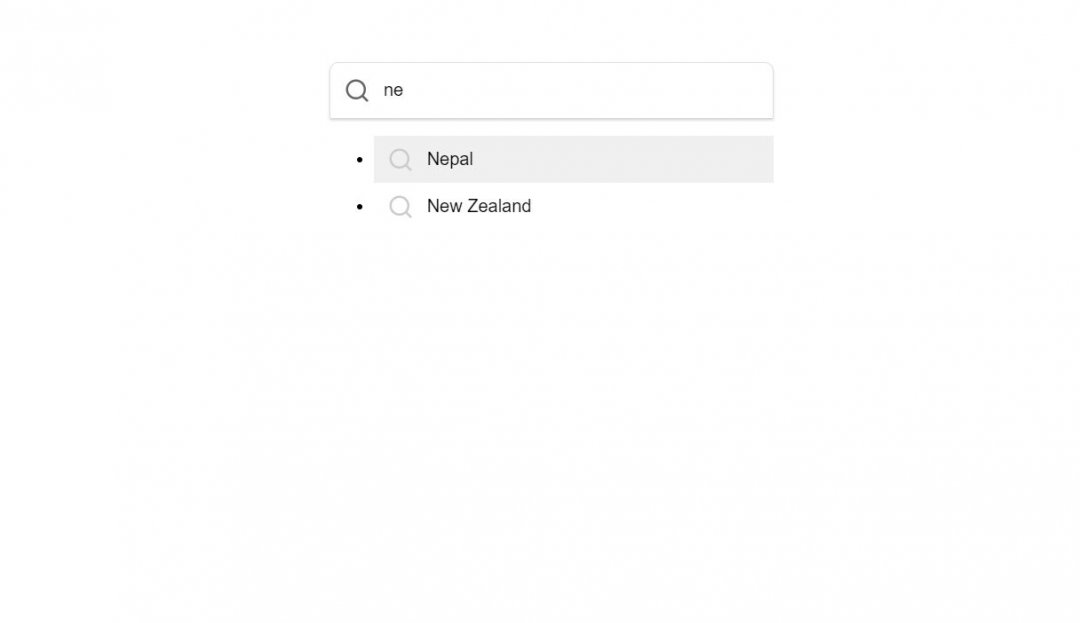Click inside the search input field
Screen dimensions: 1080x623
[x=550, y=90]
